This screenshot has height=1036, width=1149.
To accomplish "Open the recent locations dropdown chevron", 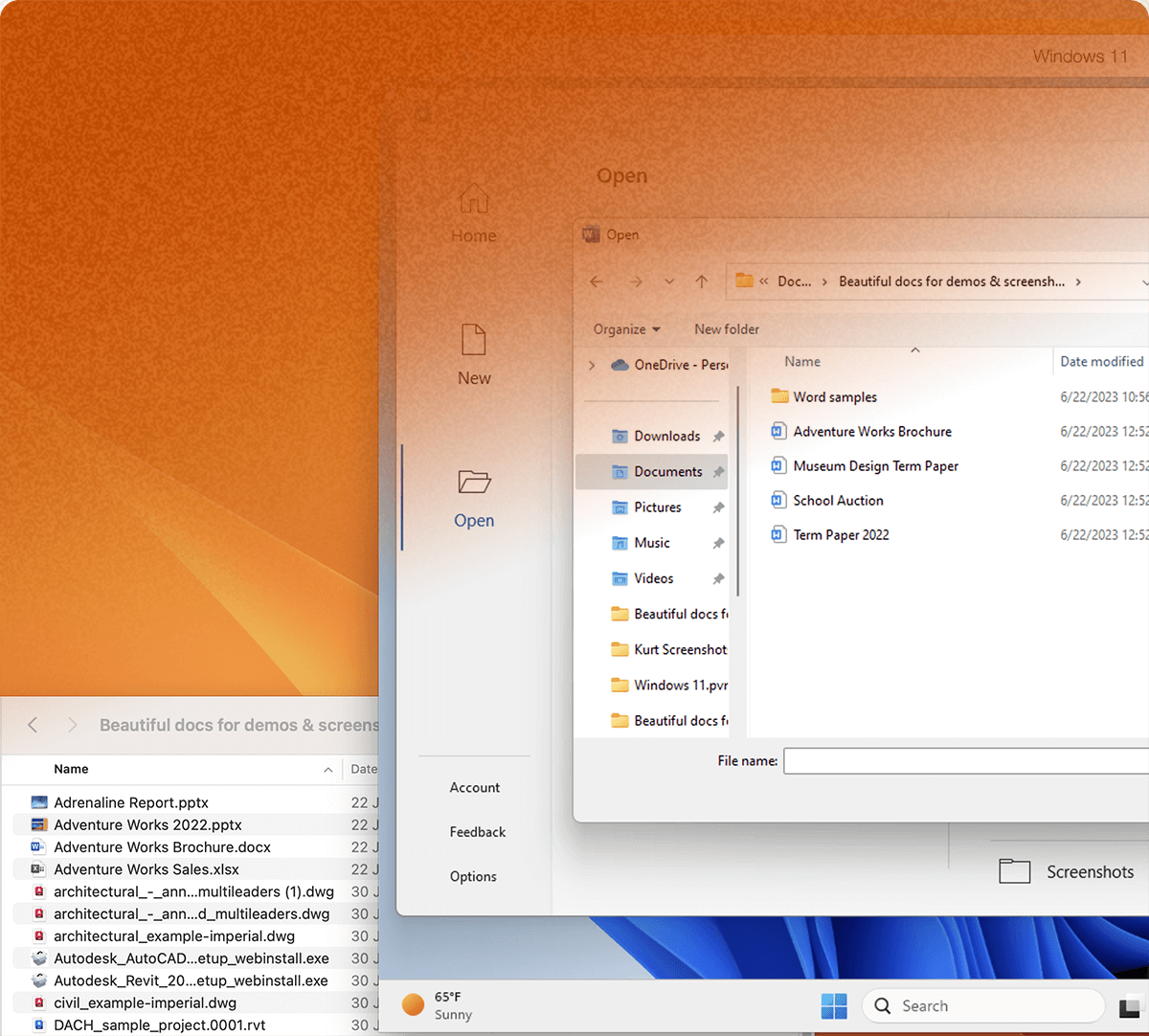I will point(669,282).
